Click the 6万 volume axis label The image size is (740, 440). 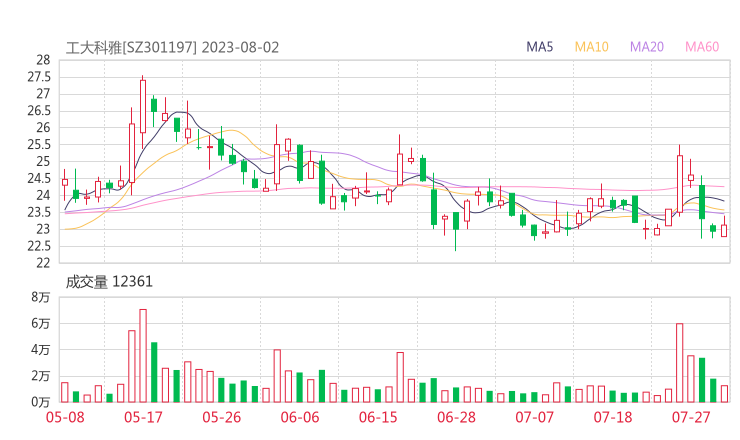point(41,323)
